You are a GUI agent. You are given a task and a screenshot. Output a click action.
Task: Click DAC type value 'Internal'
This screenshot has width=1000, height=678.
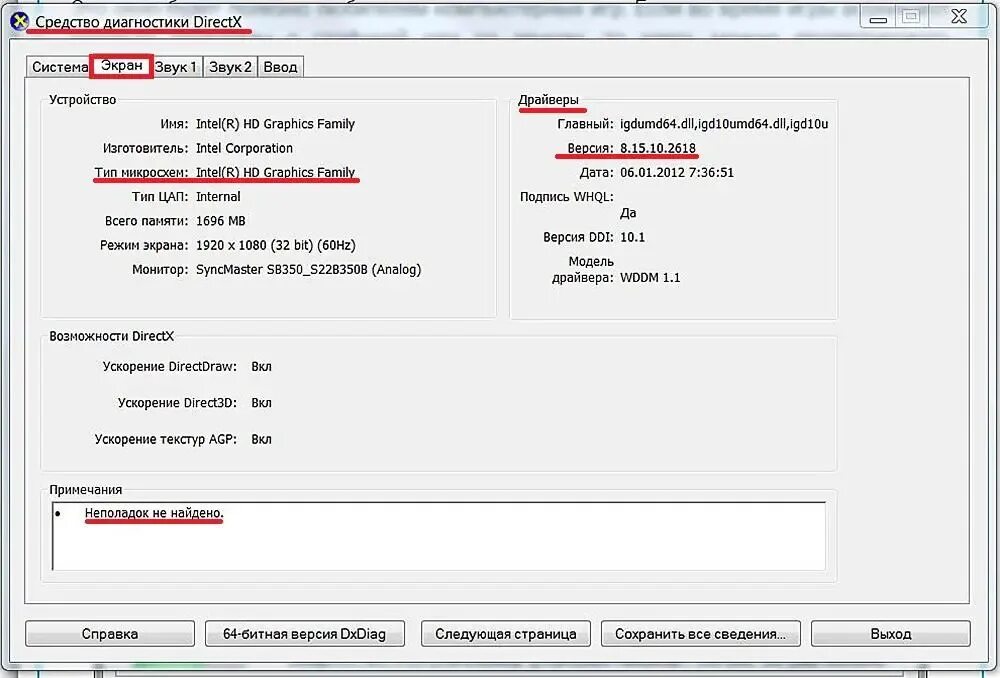tap(218, 196)
